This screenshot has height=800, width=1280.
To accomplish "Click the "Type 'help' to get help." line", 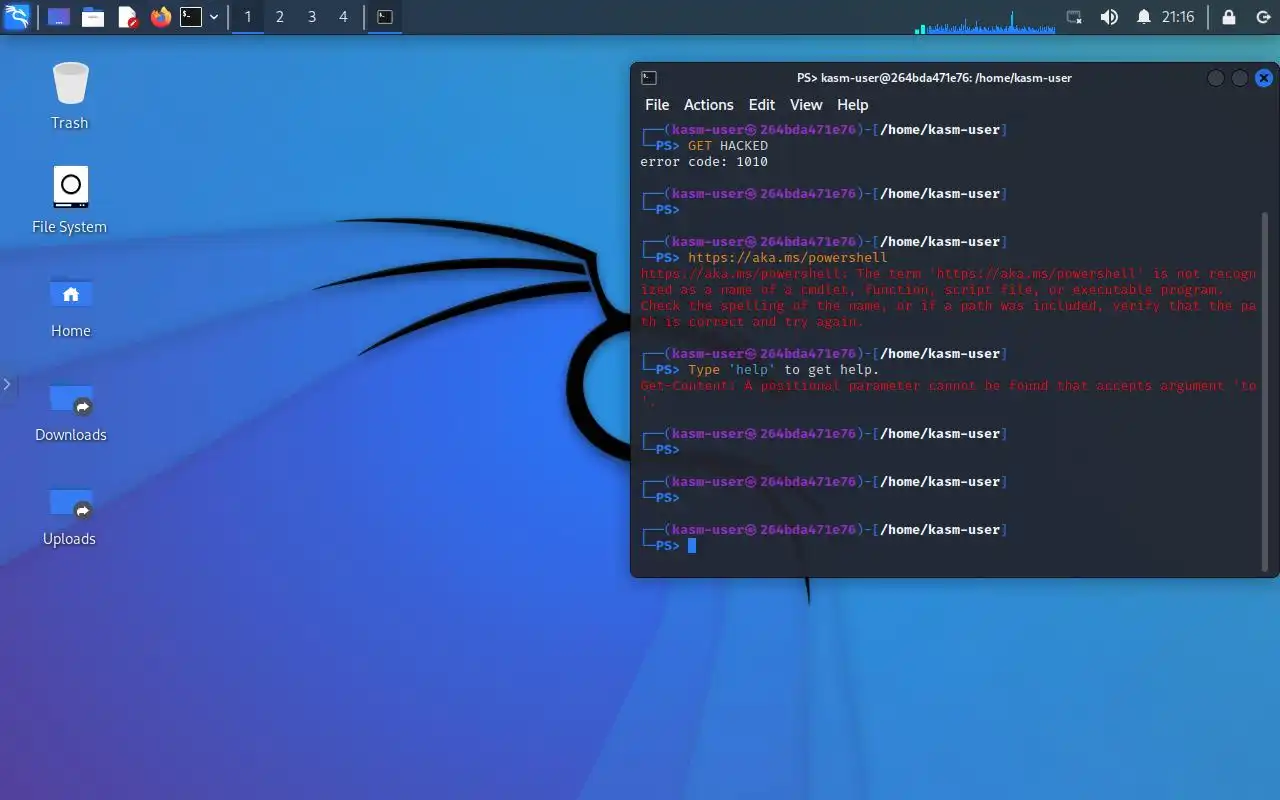I will [x=784, y=370].
